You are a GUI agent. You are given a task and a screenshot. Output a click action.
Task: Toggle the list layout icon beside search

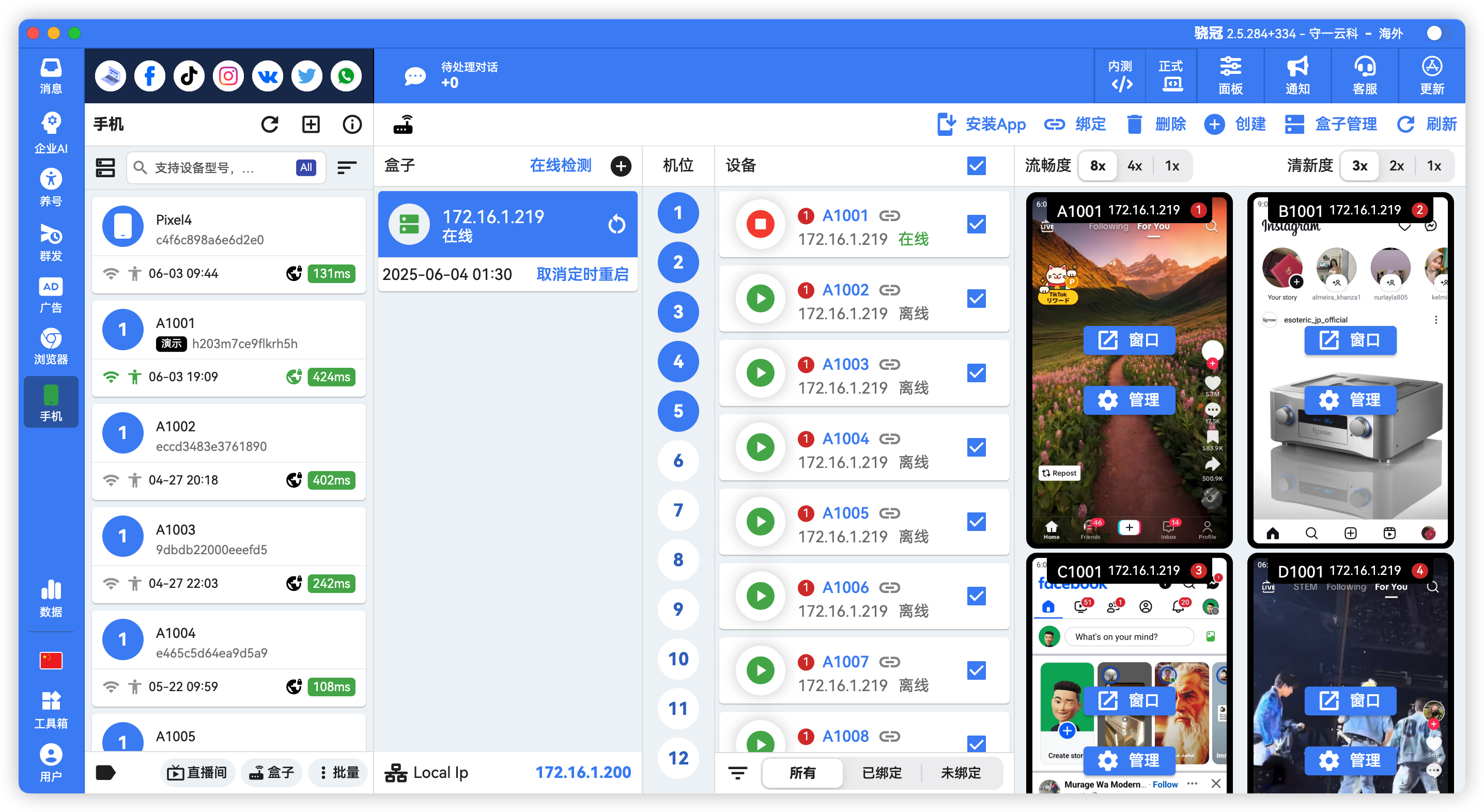(x=105, y=167)
